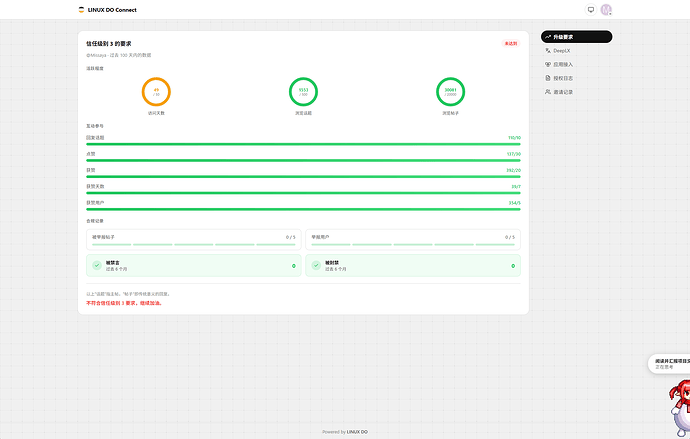The width and height of the screenshot is (690, 439).
Task: Click the 被举报帖子 0 / 5 card
Action: (x=194, y=240)
